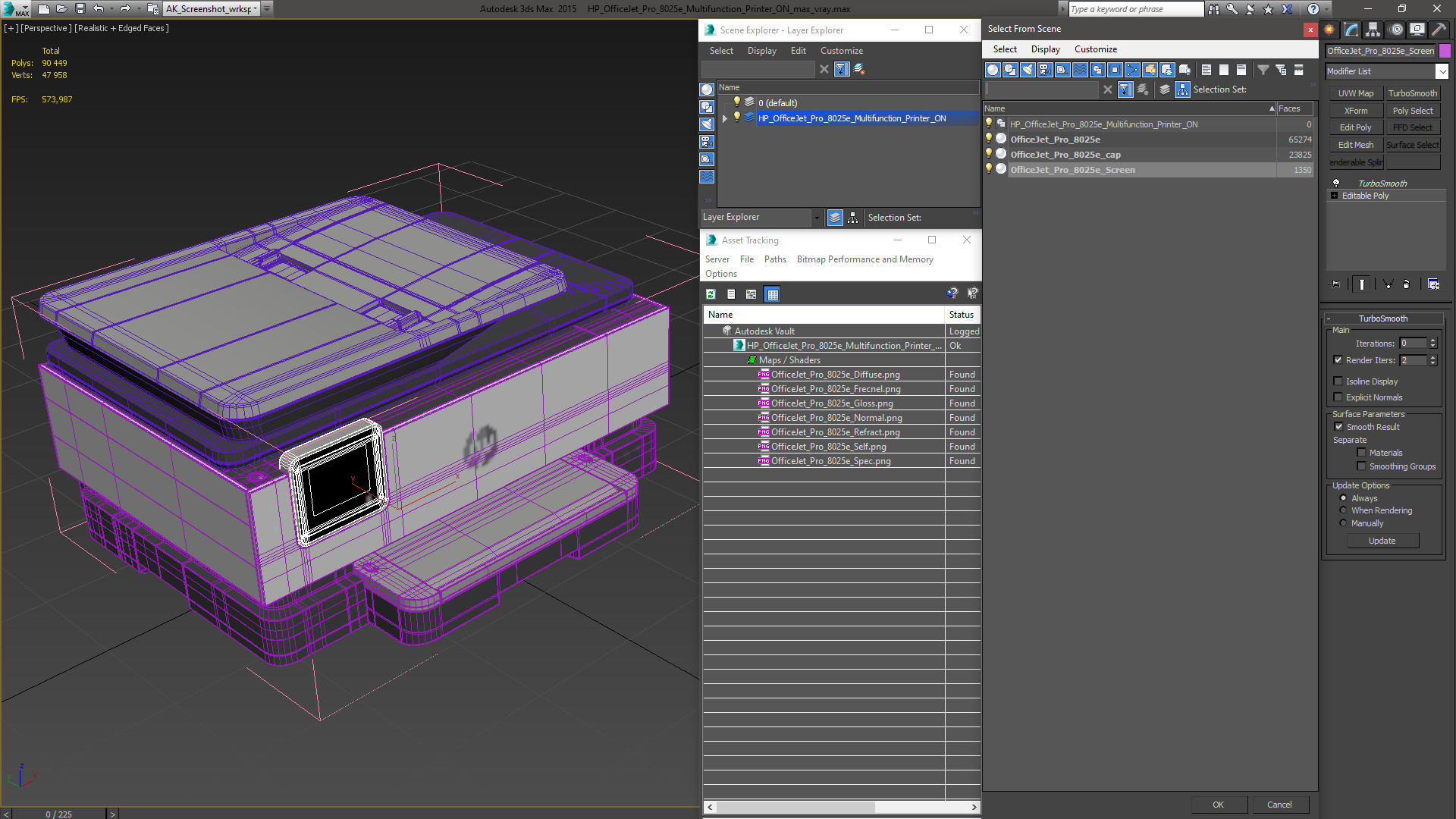This screenshot has width=1456, height=819.
Task: Open the Modify command panel tab
Action: point(1351,30)
